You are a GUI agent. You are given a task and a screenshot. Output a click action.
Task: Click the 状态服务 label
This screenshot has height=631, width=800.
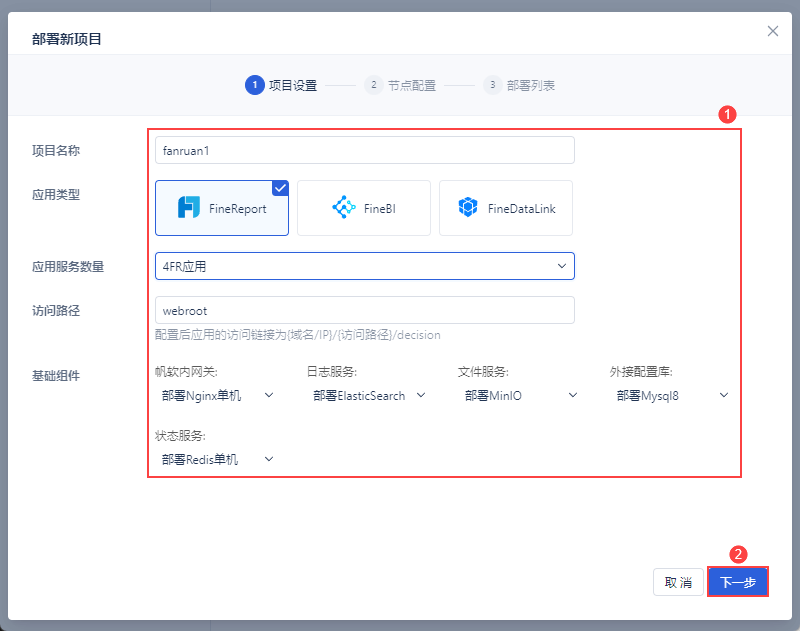[180, 436]
